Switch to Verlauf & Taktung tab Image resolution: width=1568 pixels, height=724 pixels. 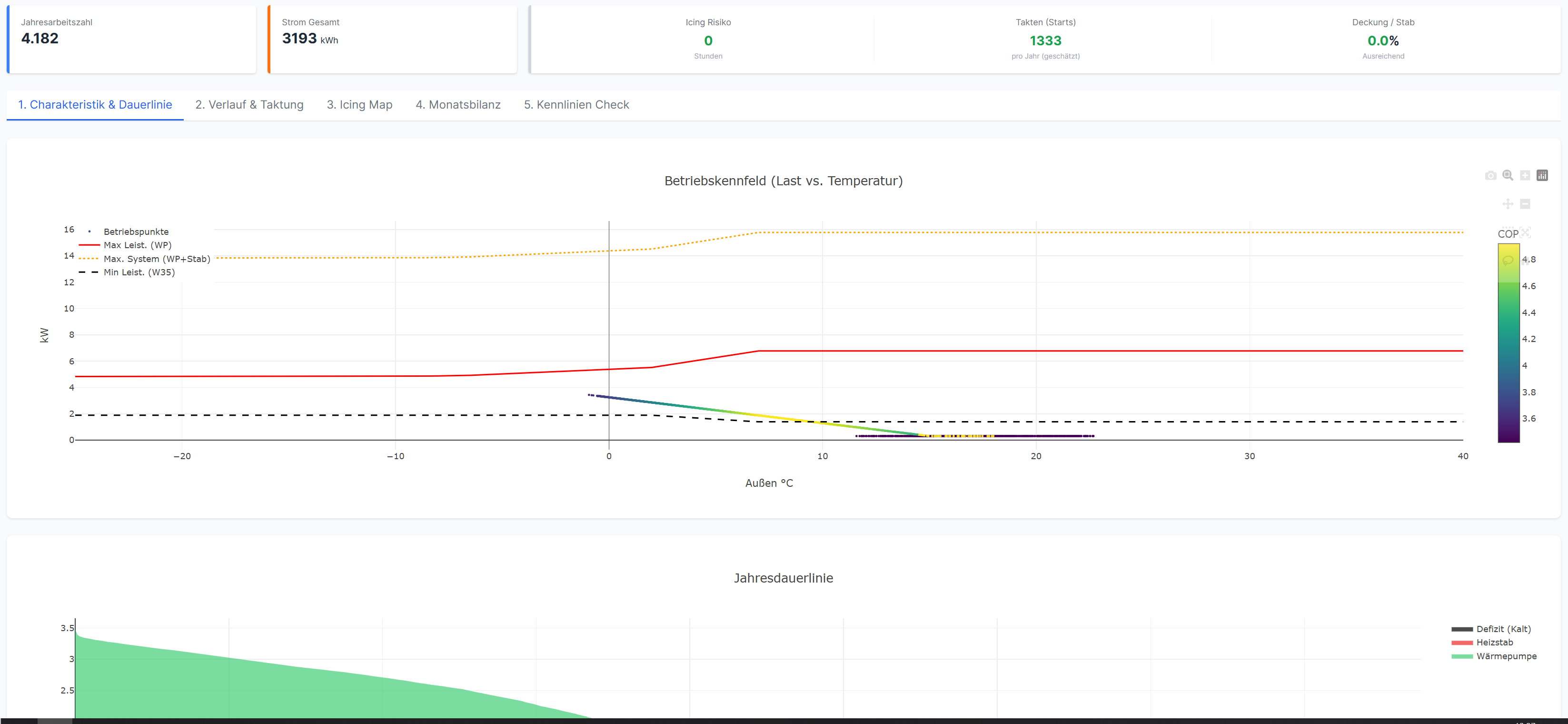point(249,105)
